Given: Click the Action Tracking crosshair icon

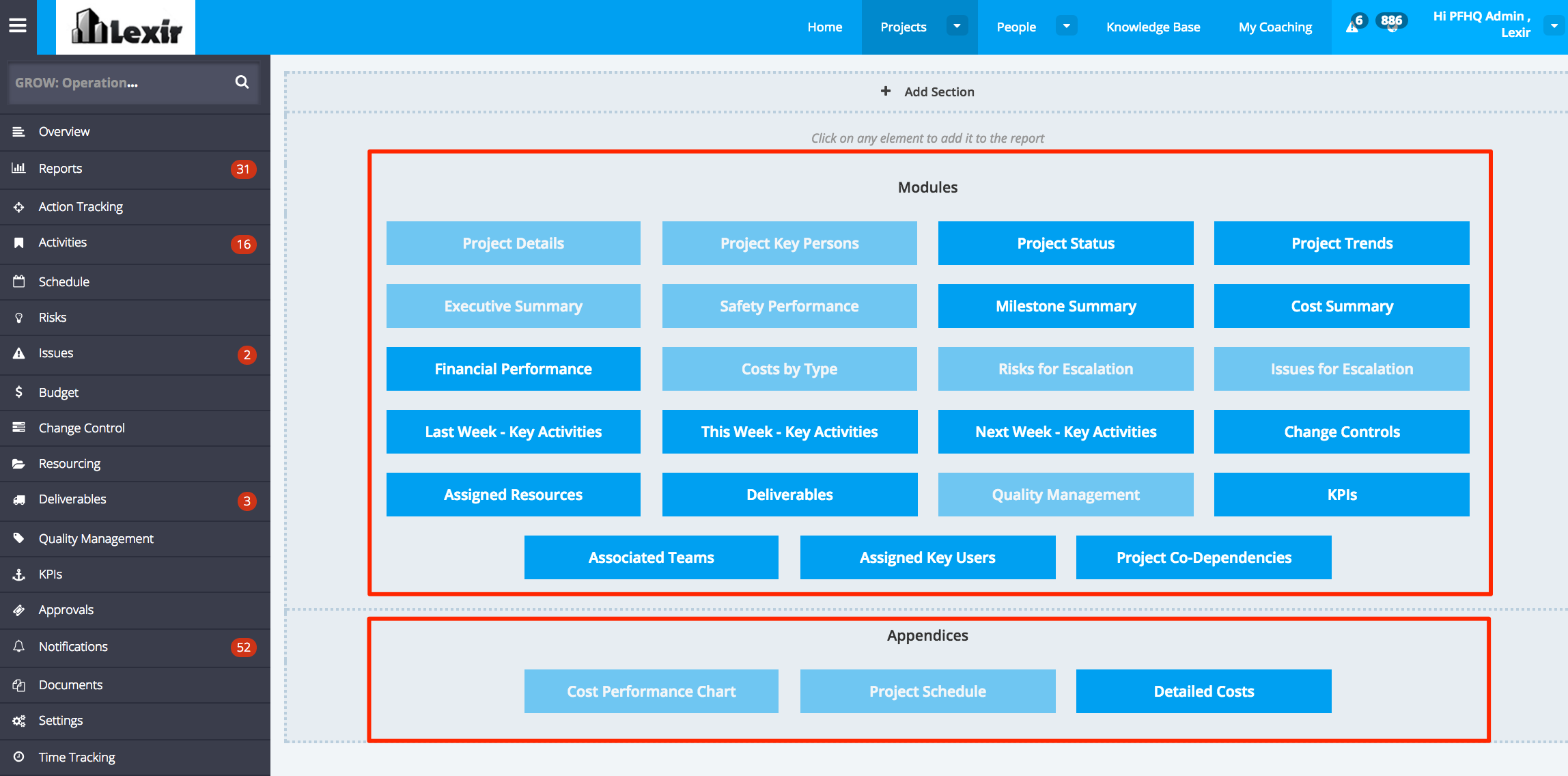Looking at the screenshot, I should (18, 207).
